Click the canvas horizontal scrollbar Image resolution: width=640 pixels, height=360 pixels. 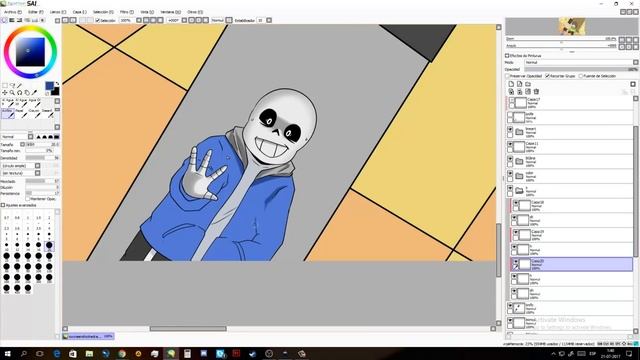188,329
